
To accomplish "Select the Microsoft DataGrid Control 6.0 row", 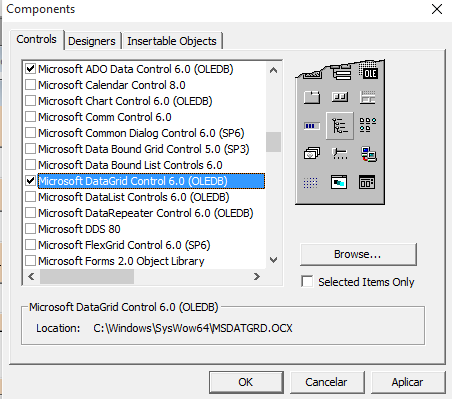I will click(151, 181).
